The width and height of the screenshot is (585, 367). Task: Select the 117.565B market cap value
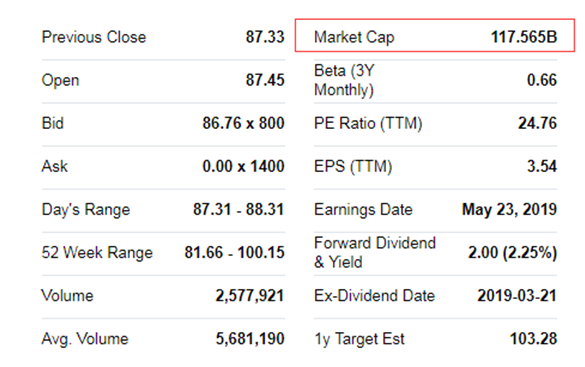524,37
